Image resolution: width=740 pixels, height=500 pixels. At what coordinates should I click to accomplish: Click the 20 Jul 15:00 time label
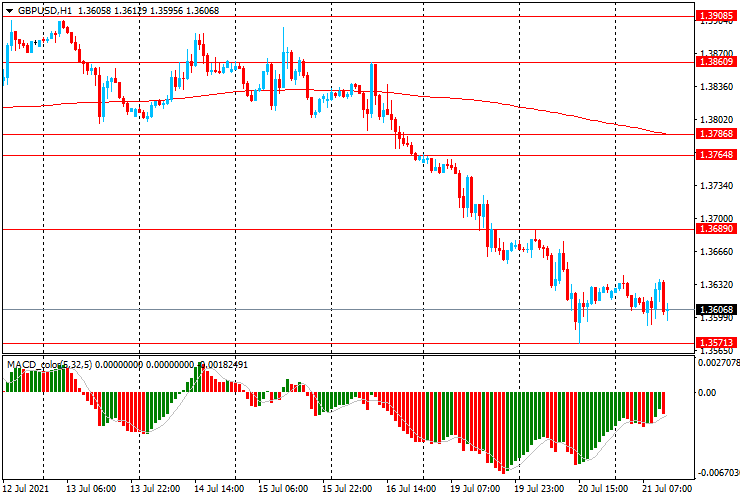coord(603,488)
